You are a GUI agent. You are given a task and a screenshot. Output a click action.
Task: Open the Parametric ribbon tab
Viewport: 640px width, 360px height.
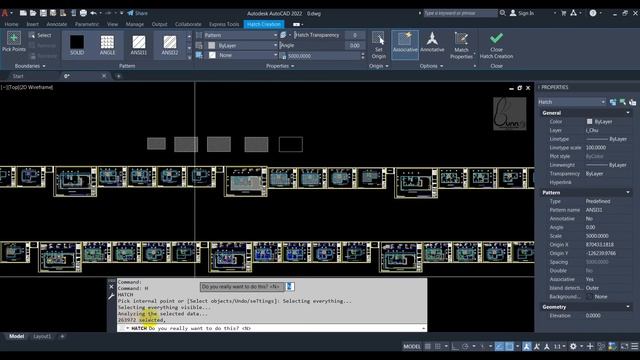tap(87, 24)
